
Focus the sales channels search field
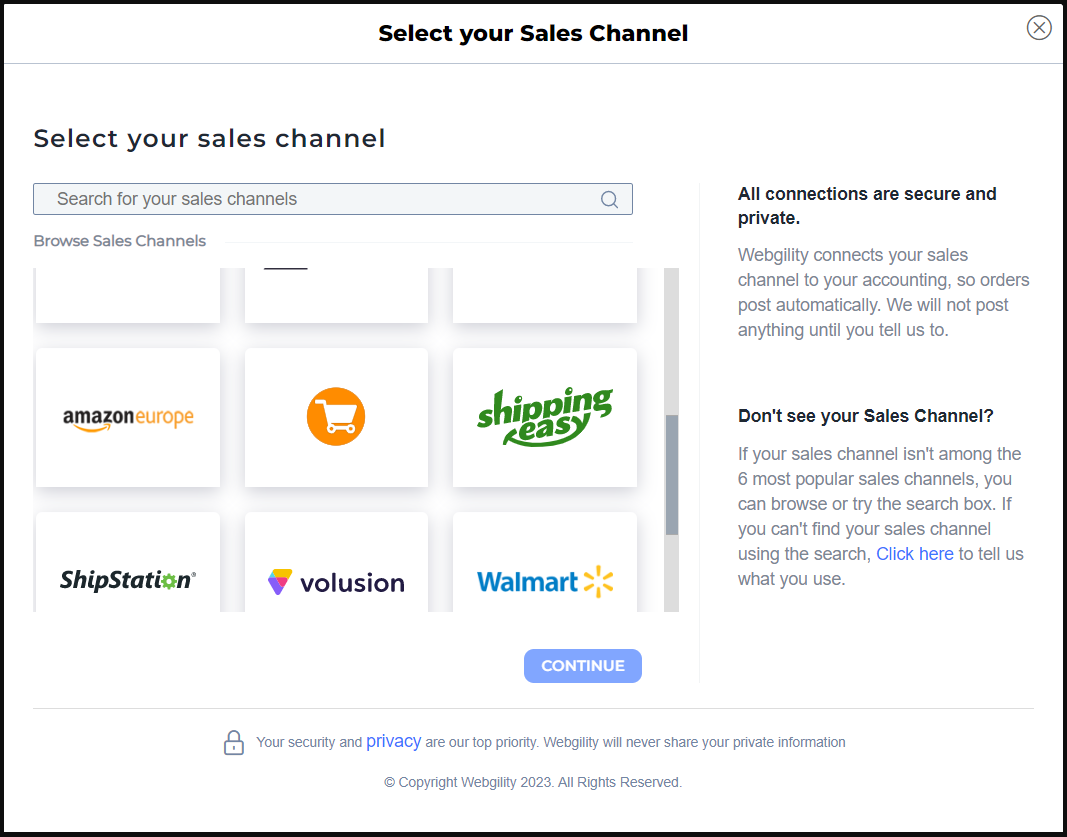coord(320,199)
